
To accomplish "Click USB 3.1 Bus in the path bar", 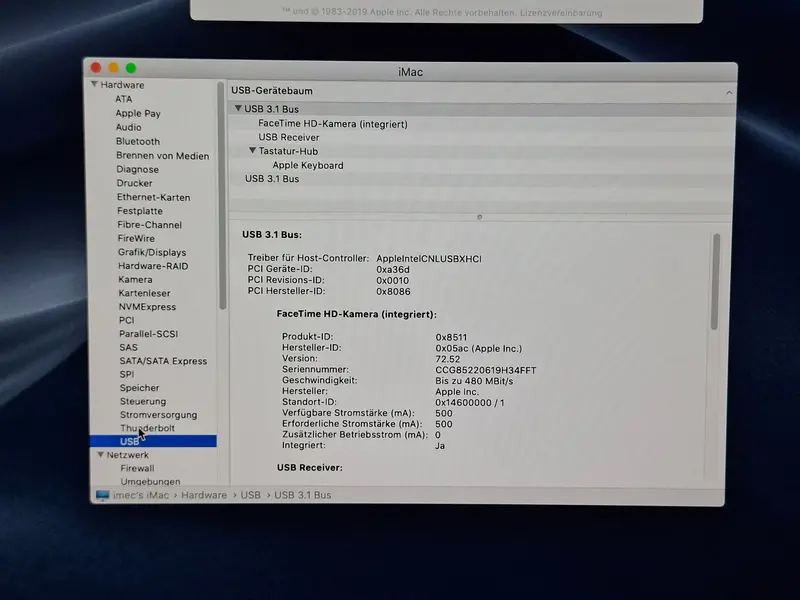I will point(303,495).
